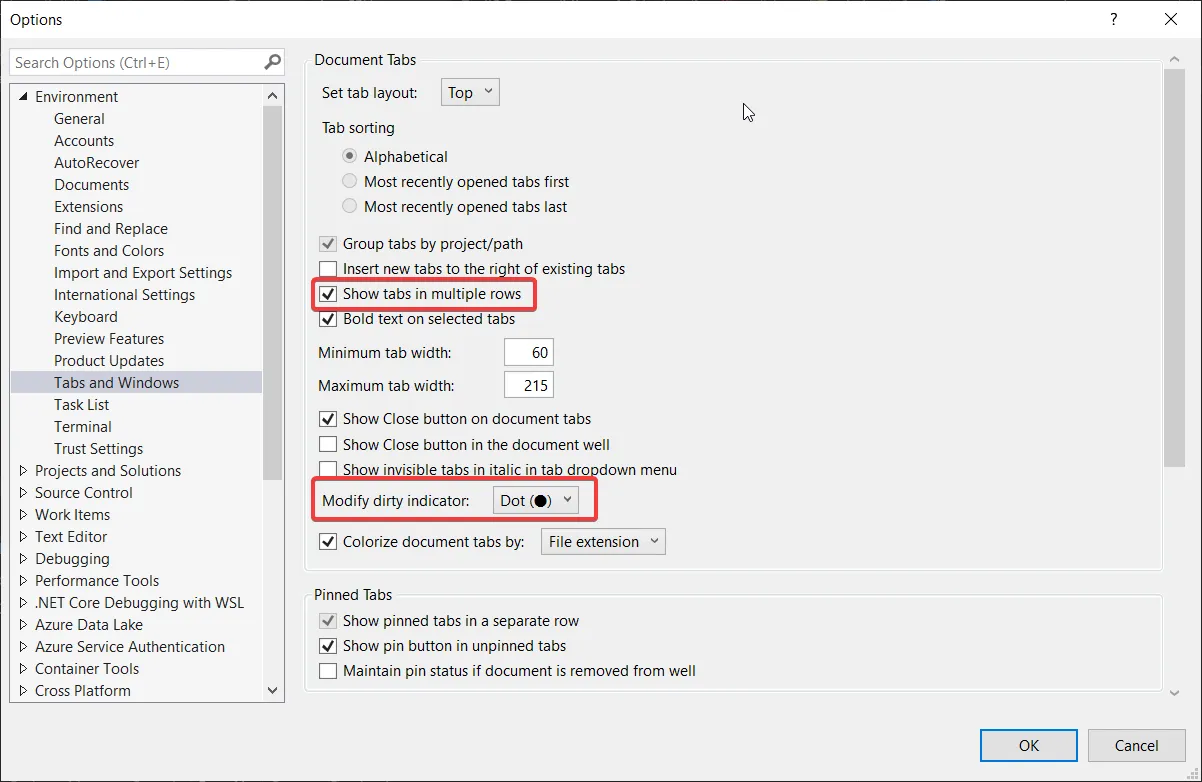
Task: Open the "Set tab layout" dropdown
Action: tap(469, 91)
